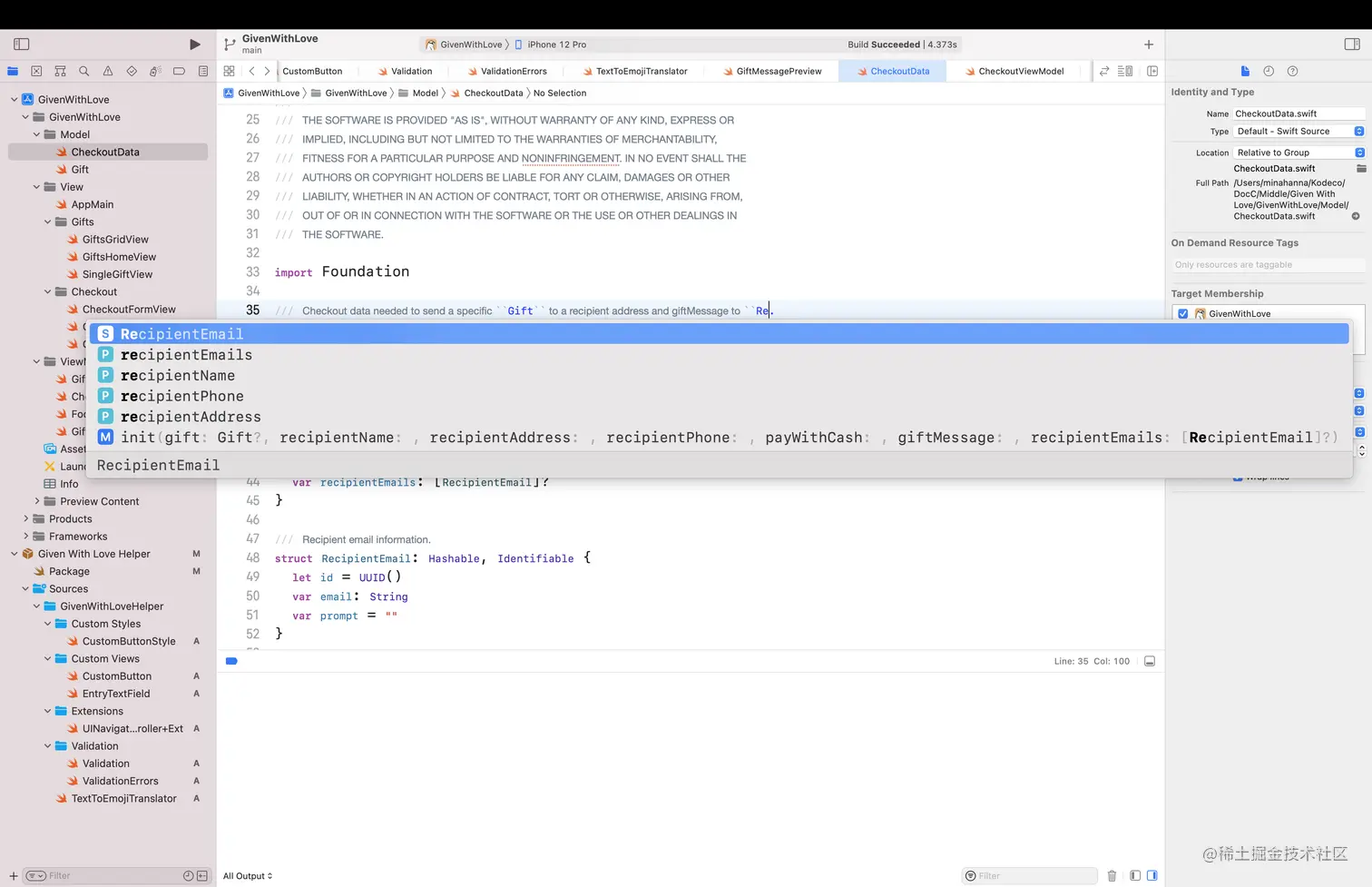1372x887 pixels.
Task: Go back in editor history
Action: [x=251, y=71]
